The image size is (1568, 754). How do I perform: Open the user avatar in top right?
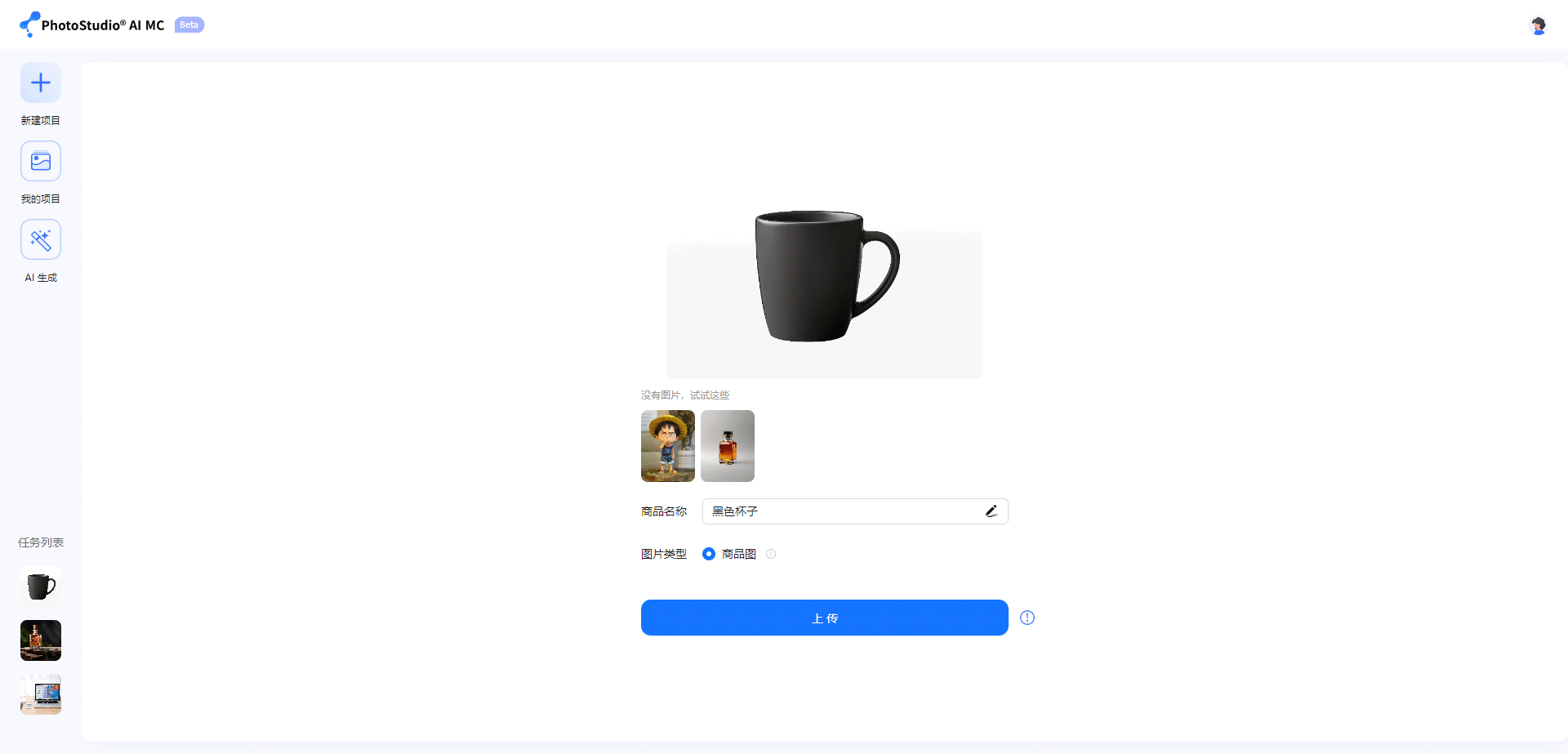[x=1539, y=25]
